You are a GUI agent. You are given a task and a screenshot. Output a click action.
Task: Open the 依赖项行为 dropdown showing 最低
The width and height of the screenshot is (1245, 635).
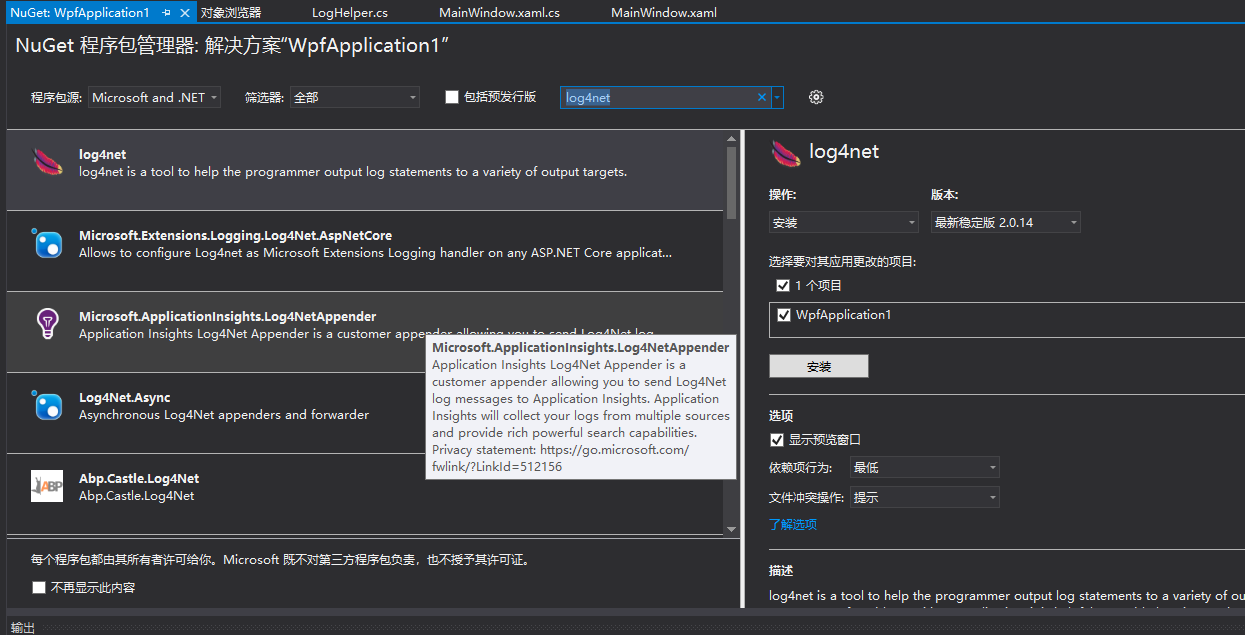pyautogui.click(x=925, y=467)
